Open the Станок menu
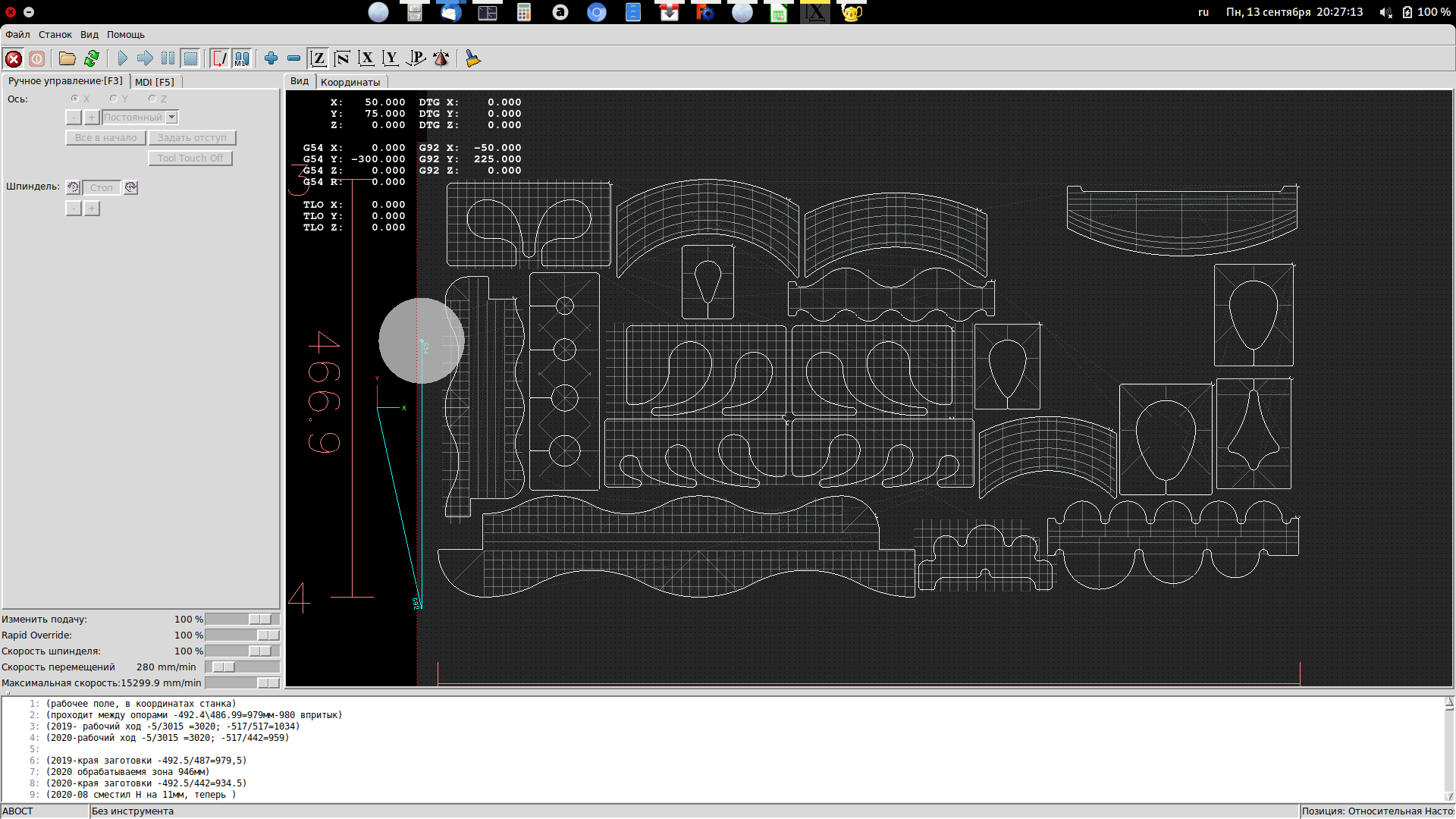Viewport: 1456px width, 819px height. point(55,35)
